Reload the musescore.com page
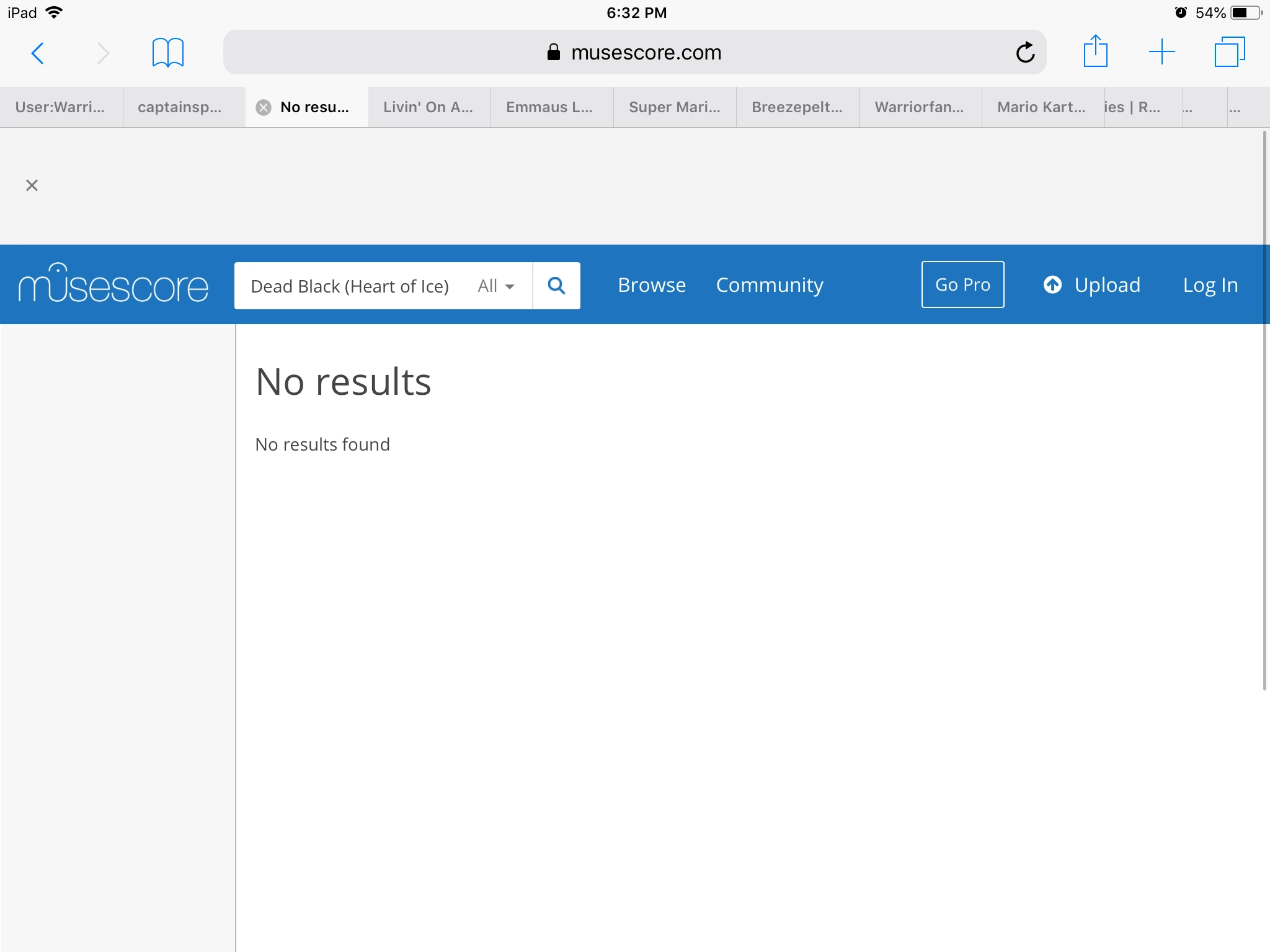1270x952 pixels. coord(1025,53)
